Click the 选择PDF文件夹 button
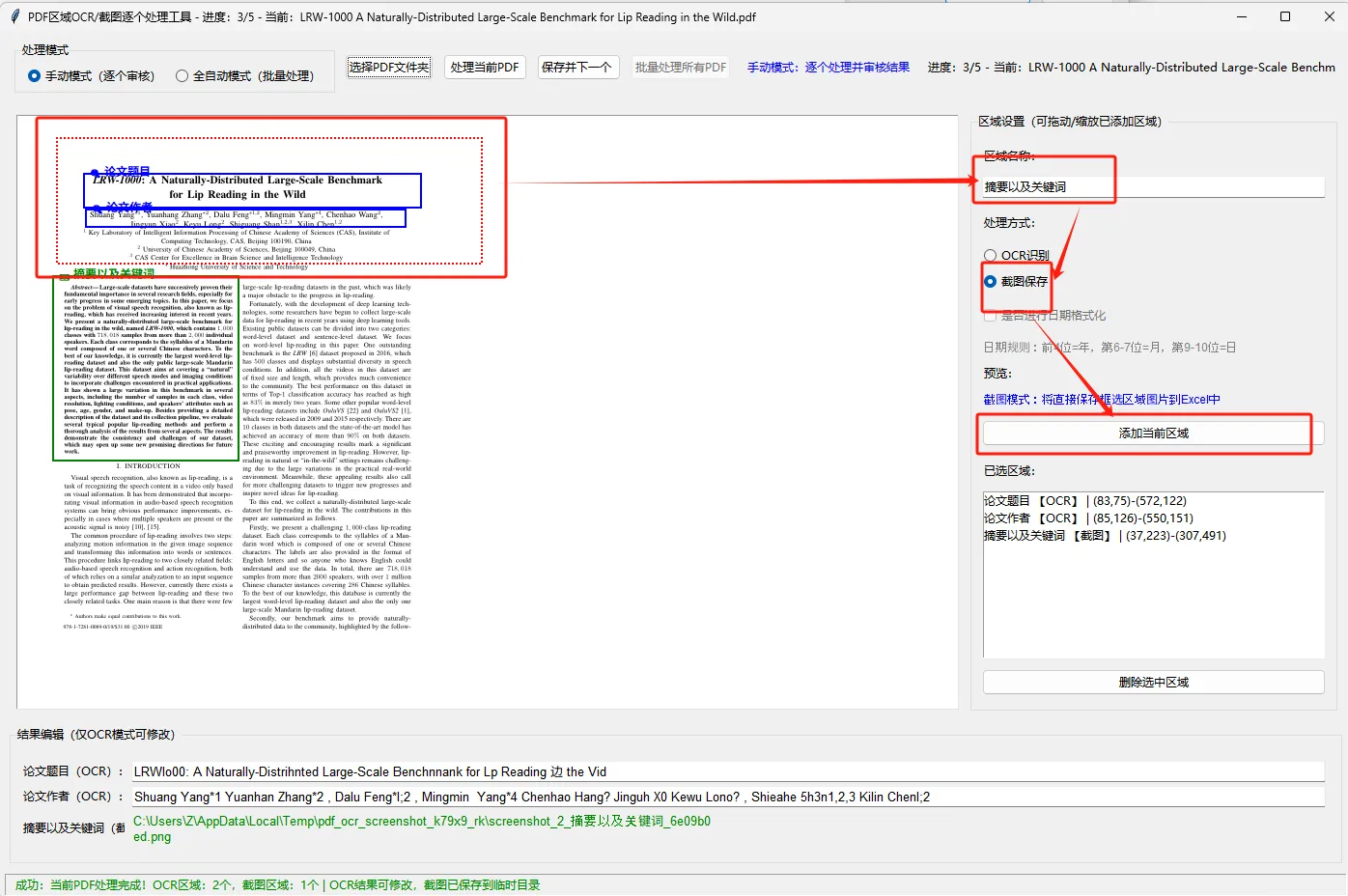 pos(388,67)
